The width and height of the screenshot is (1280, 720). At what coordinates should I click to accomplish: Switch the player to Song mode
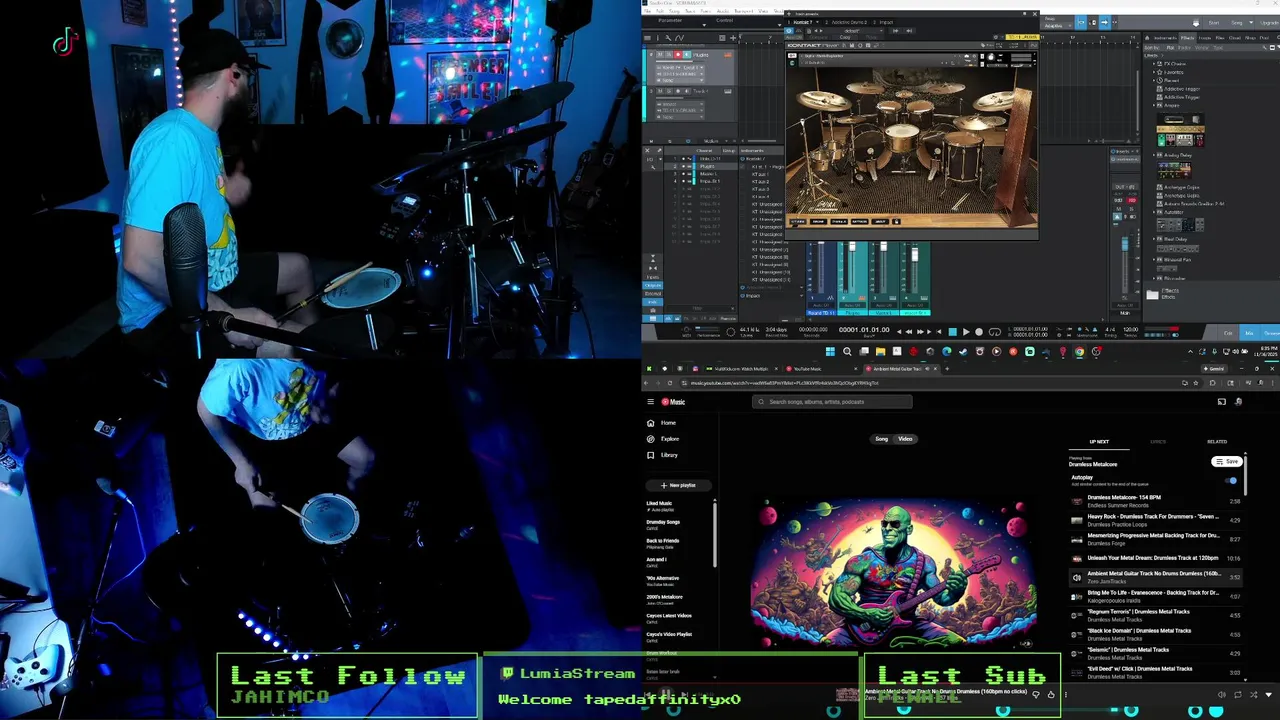tap(881, 439)
